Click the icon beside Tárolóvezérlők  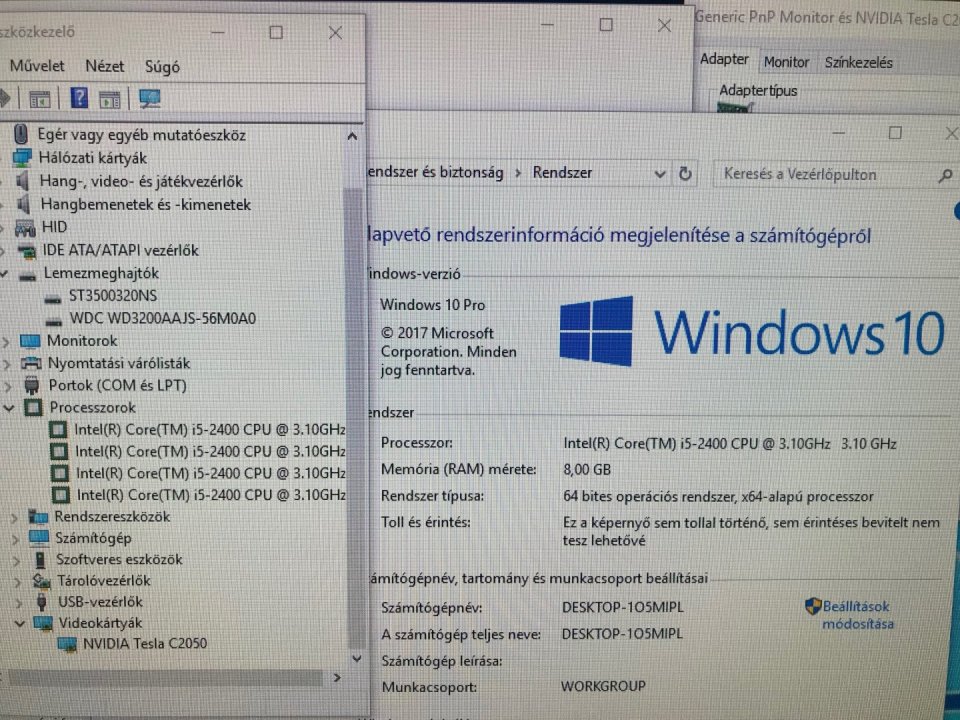pos(42,580)
